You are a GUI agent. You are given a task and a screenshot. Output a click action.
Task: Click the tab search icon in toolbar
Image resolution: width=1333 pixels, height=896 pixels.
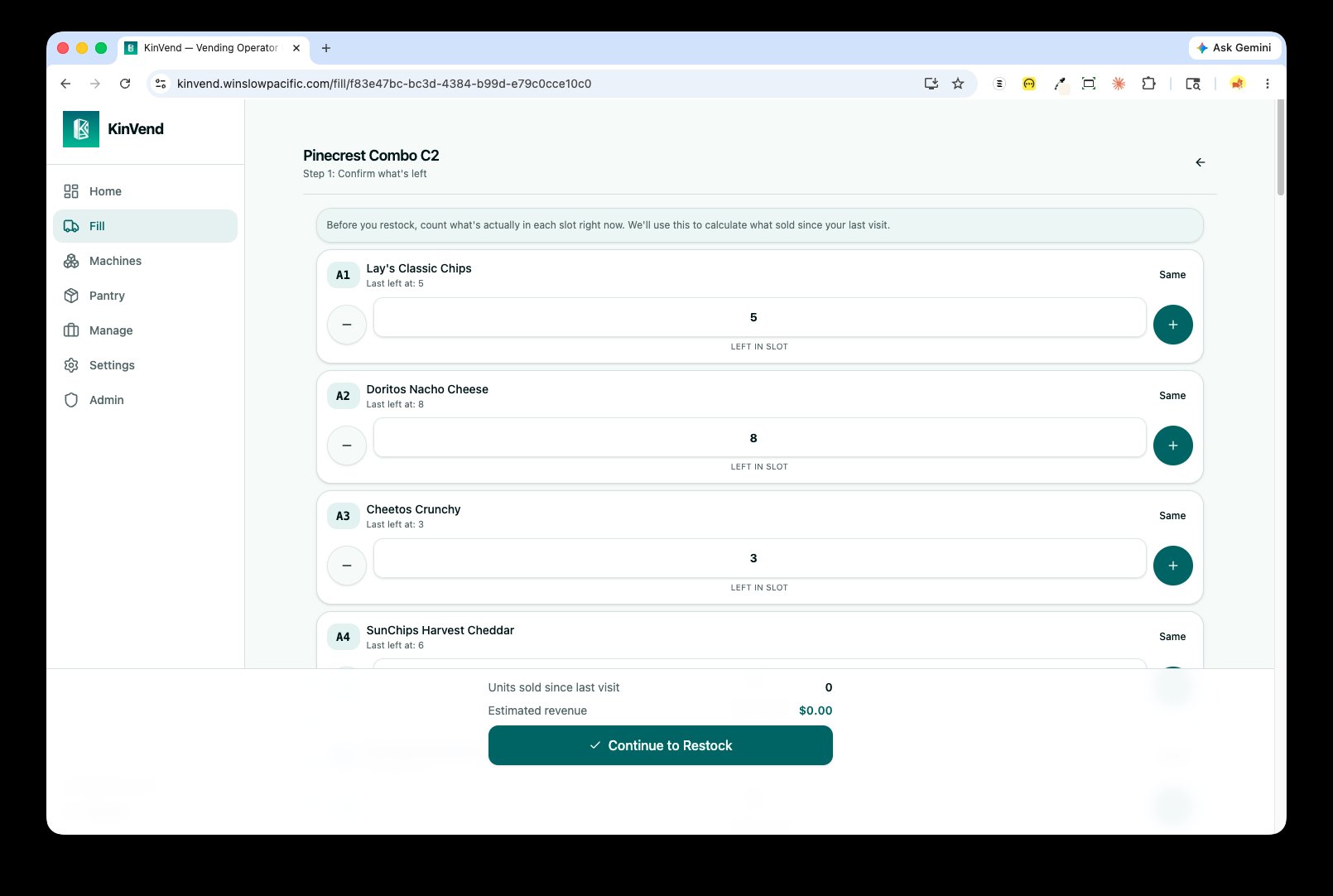(x=1193, y=84)
